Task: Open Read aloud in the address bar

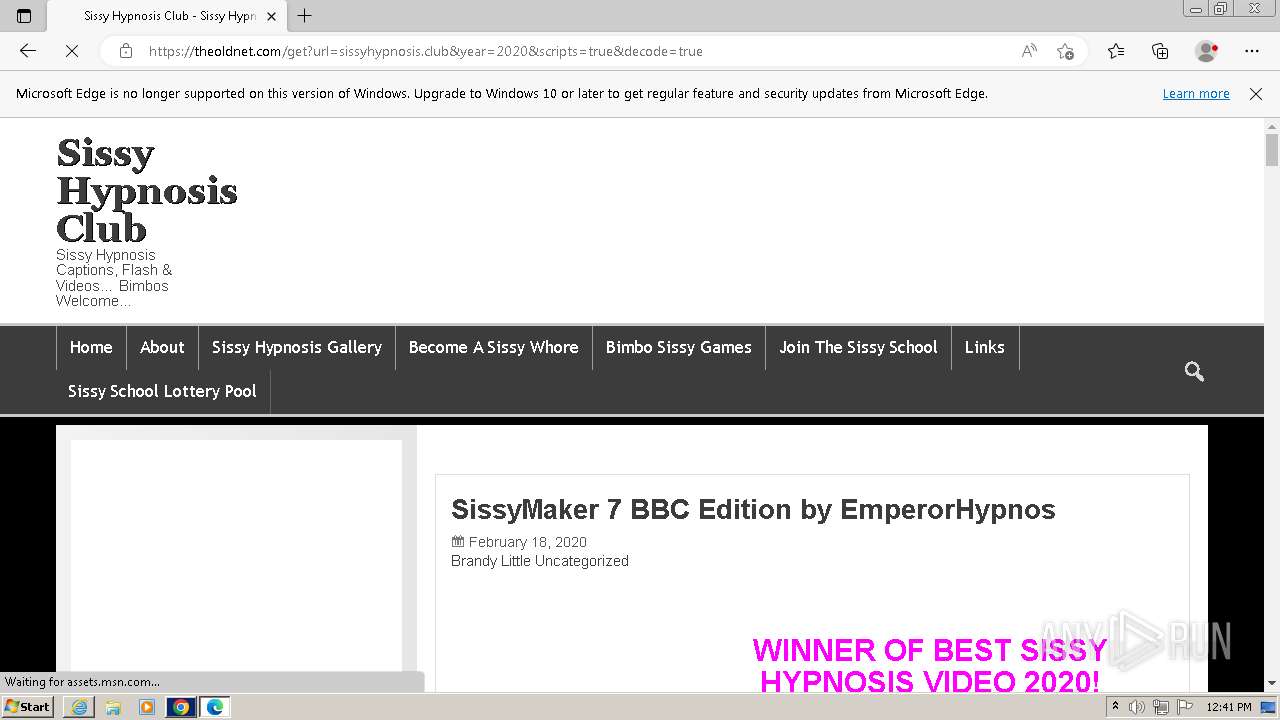Action: [1029, 51]
